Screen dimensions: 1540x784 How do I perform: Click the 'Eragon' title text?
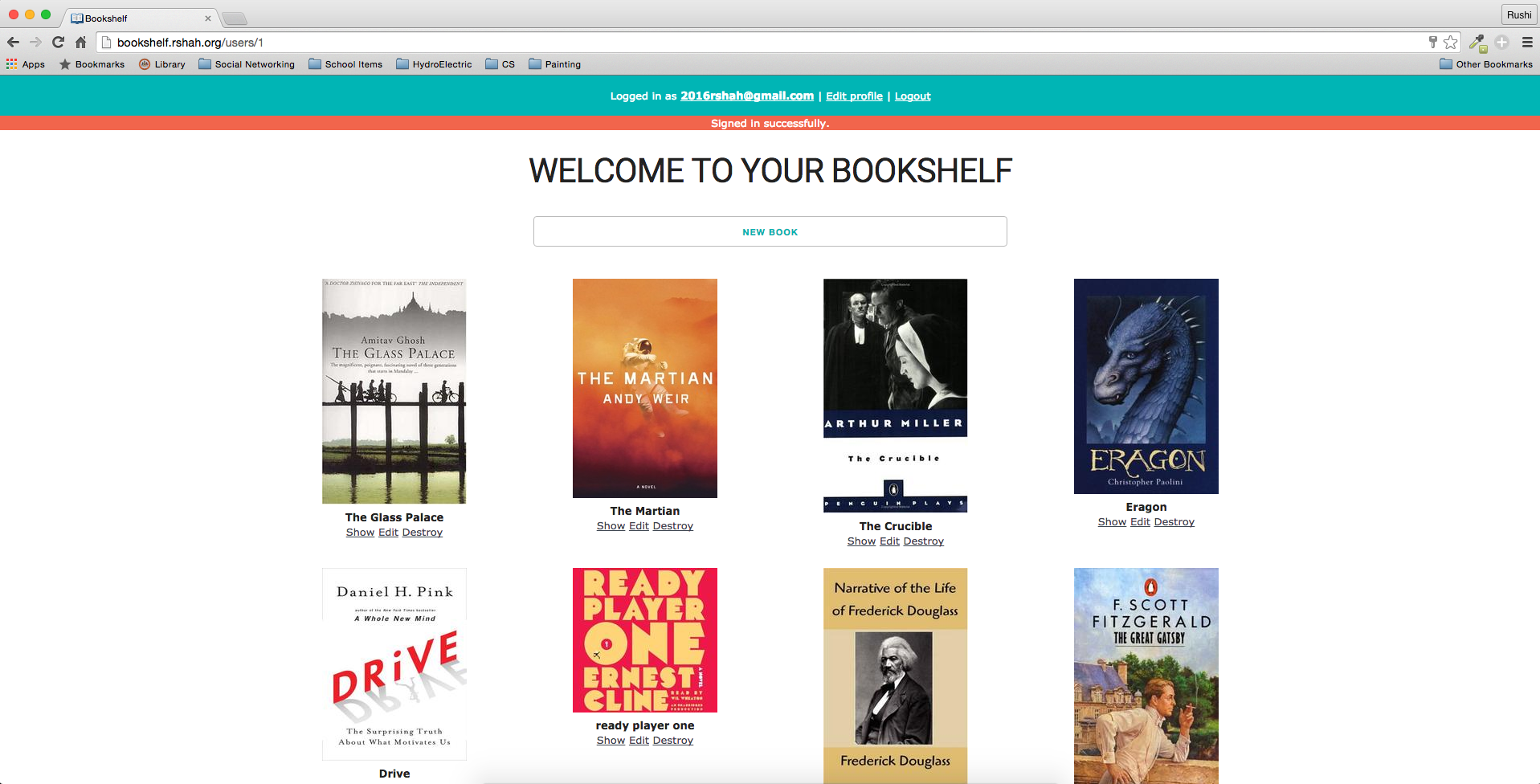tap(1146, 507)
